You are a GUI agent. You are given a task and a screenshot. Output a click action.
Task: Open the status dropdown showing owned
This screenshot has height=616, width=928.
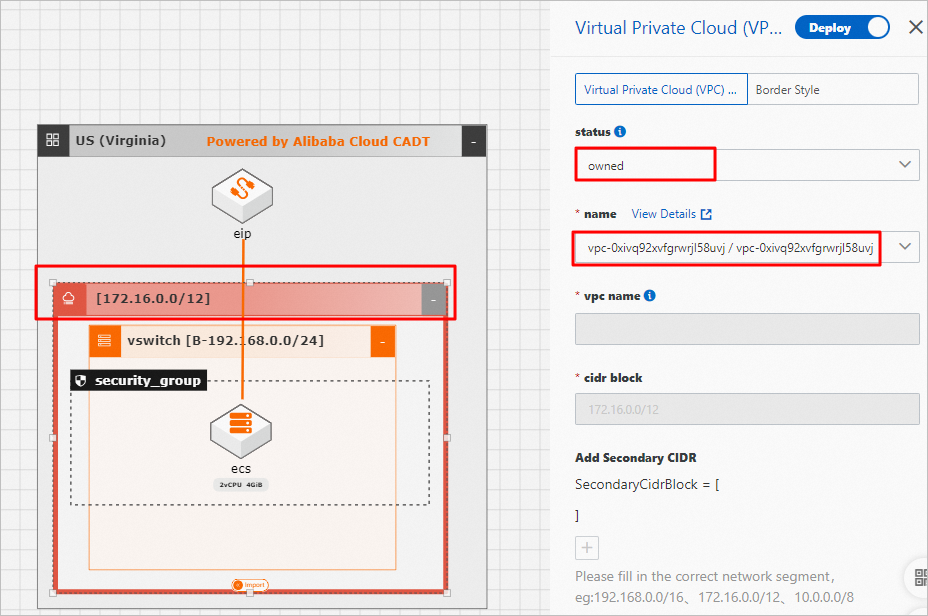tap(747, 165)
